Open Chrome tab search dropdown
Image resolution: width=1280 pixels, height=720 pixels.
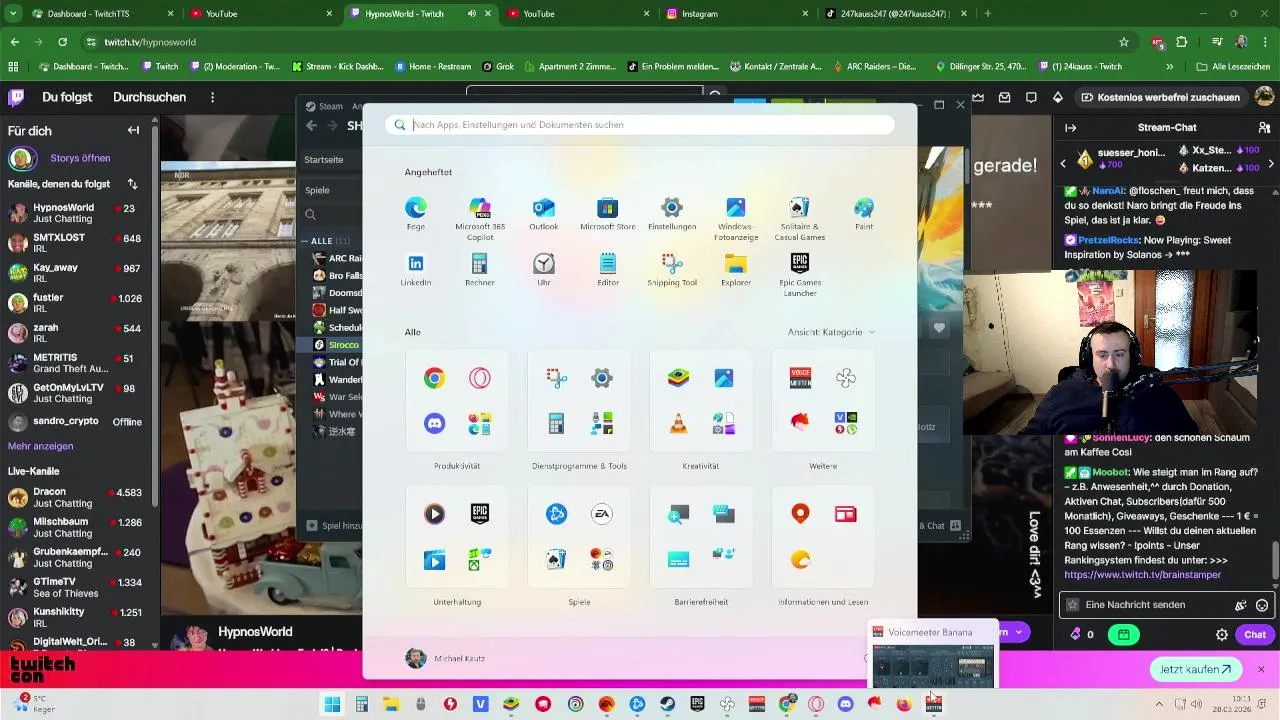[14, 14]
